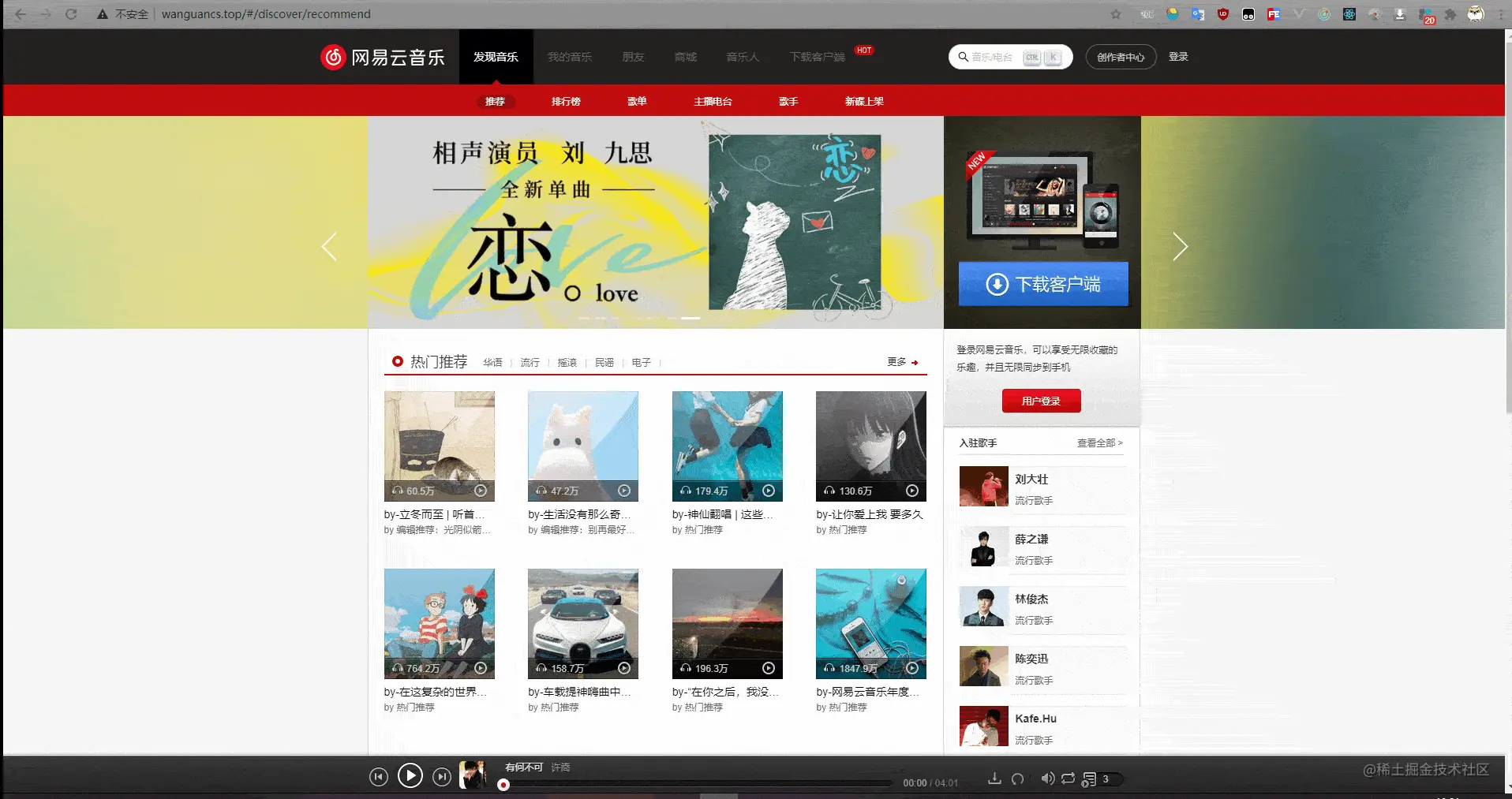Click the 登录 link in header
The width and height of the screenshot is (1512, 799).
[1178, 57]
